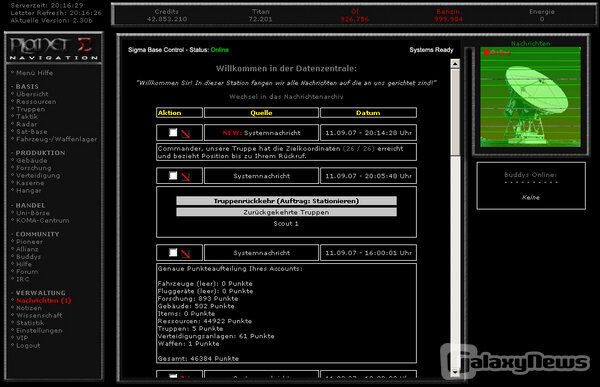Click the scrollbar down arrow
Screen dimensions: 600x387
pyautogui.click(x=455, y=372)
